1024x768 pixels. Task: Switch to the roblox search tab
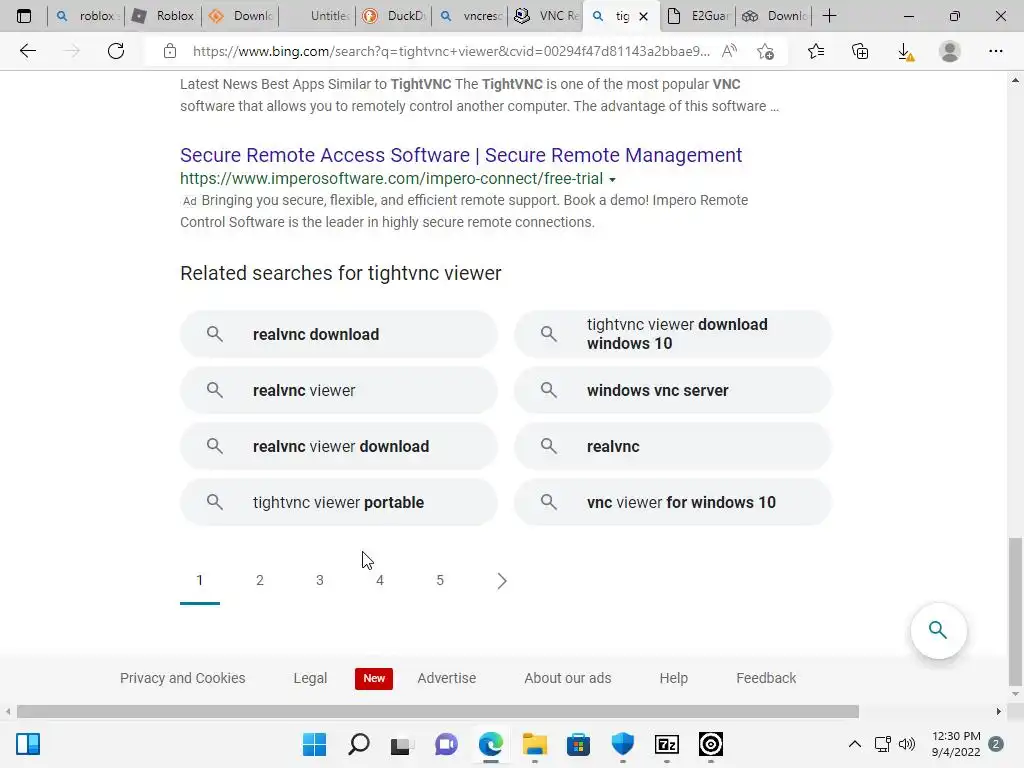(x=87, y=16)
